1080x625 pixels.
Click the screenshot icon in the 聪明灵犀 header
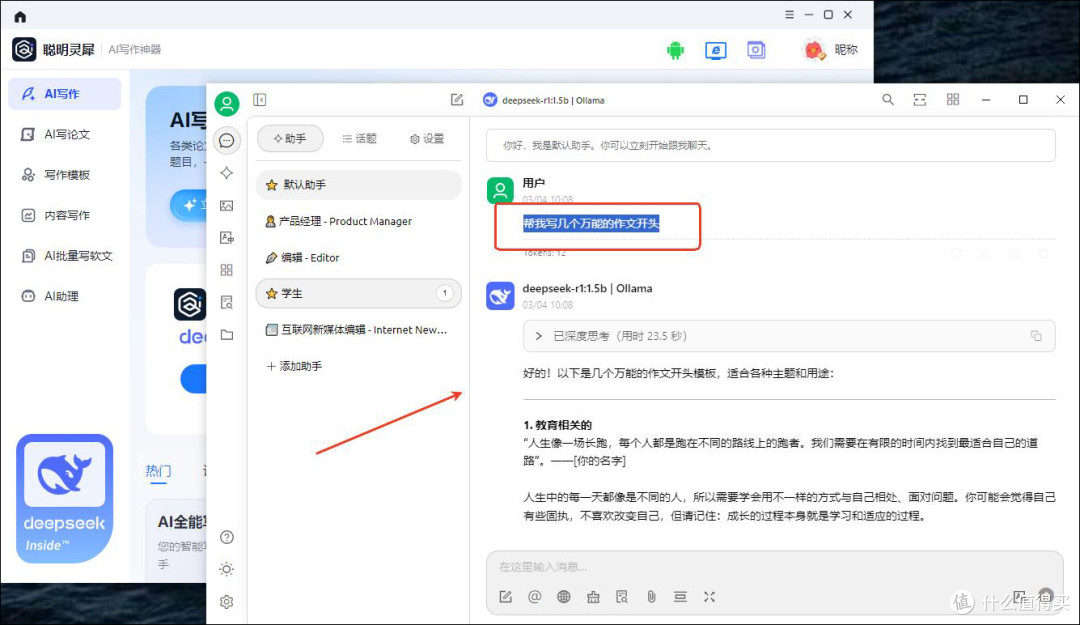(x=756, y=50)
